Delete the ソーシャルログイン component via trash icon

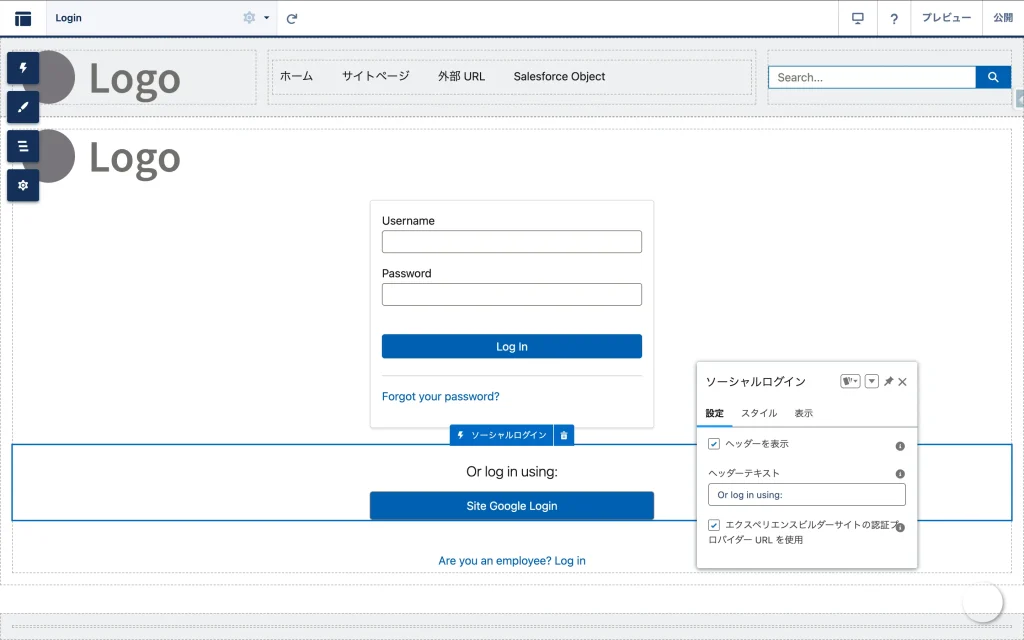pos(564,435)
